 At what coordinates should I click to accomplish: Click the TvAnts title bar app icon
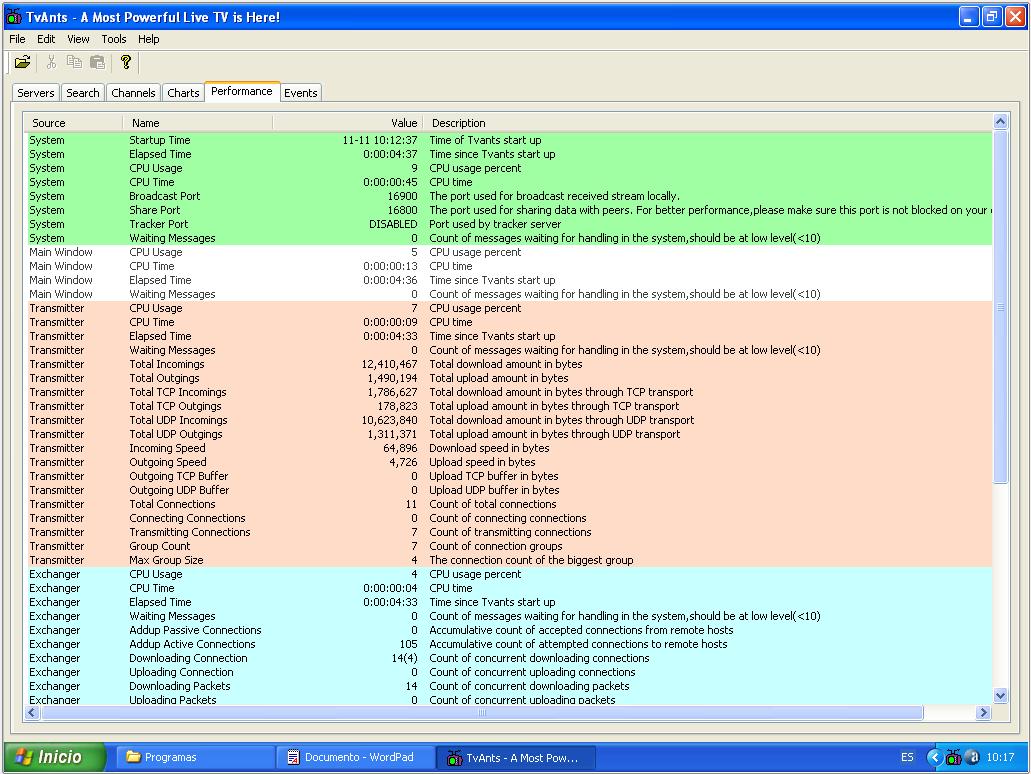coord(13,16)
